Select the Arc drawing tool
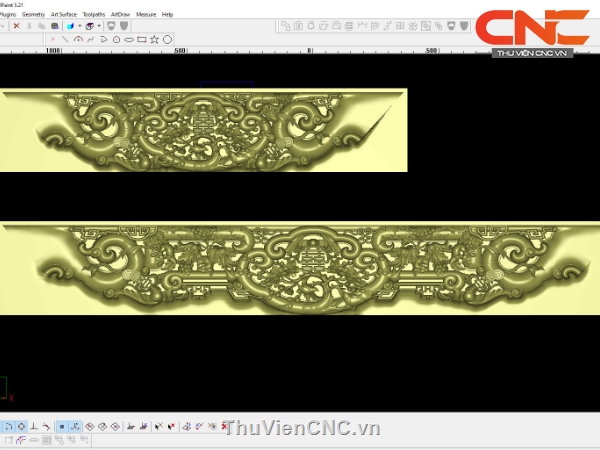This screenshot has width=600, height=450. 78,39
